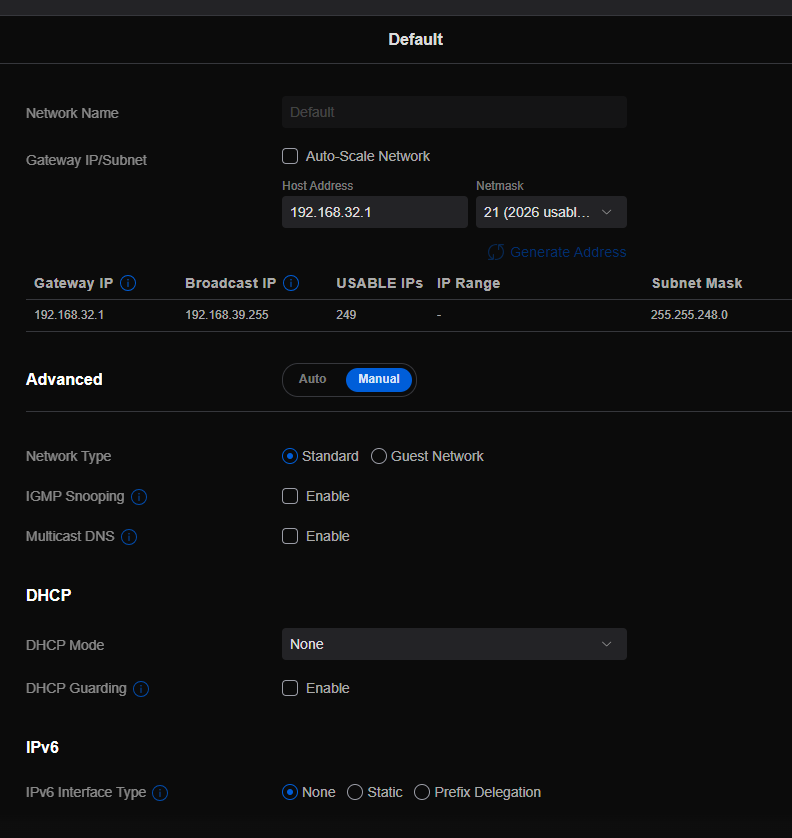Screen dimensions: 792x838
Task: Click the Multicast DNS info icon
Action: coord(129,537)
